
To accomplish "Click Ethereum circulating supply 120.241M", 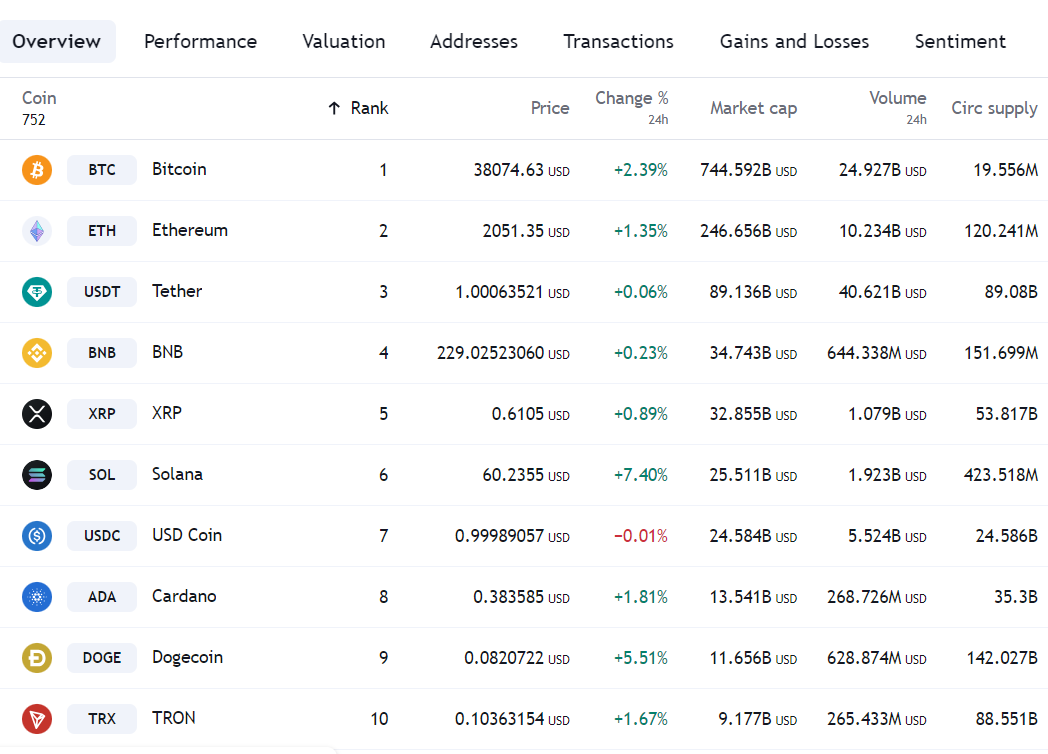I will 1001,231.
